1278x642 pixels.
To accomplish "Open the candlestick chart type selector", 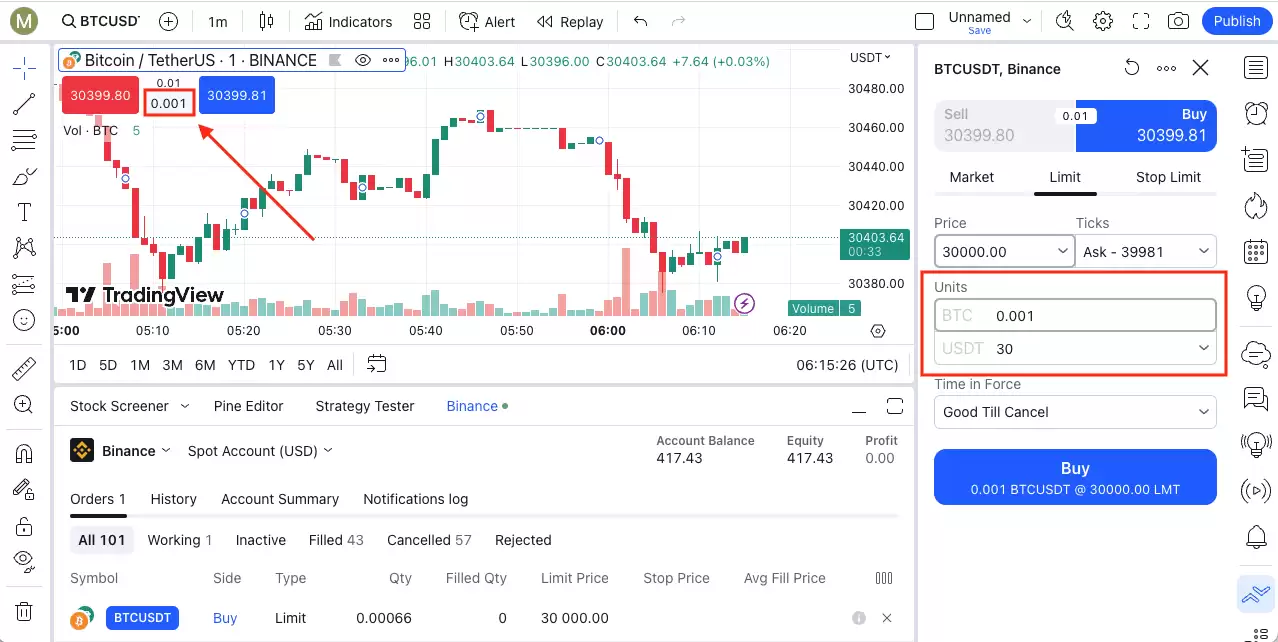I will pyautogui.click(x=265, y=21).
